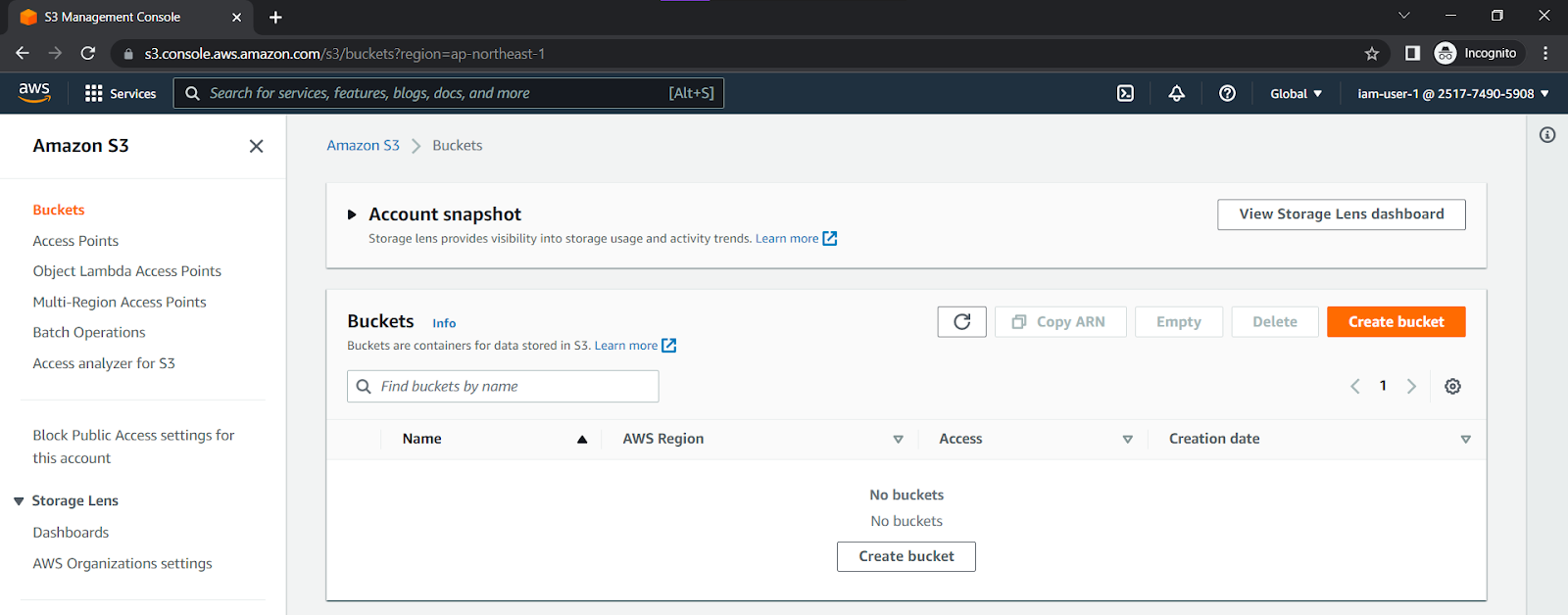Click magnifier icon in AWS search bar

(x=192, y=93)
